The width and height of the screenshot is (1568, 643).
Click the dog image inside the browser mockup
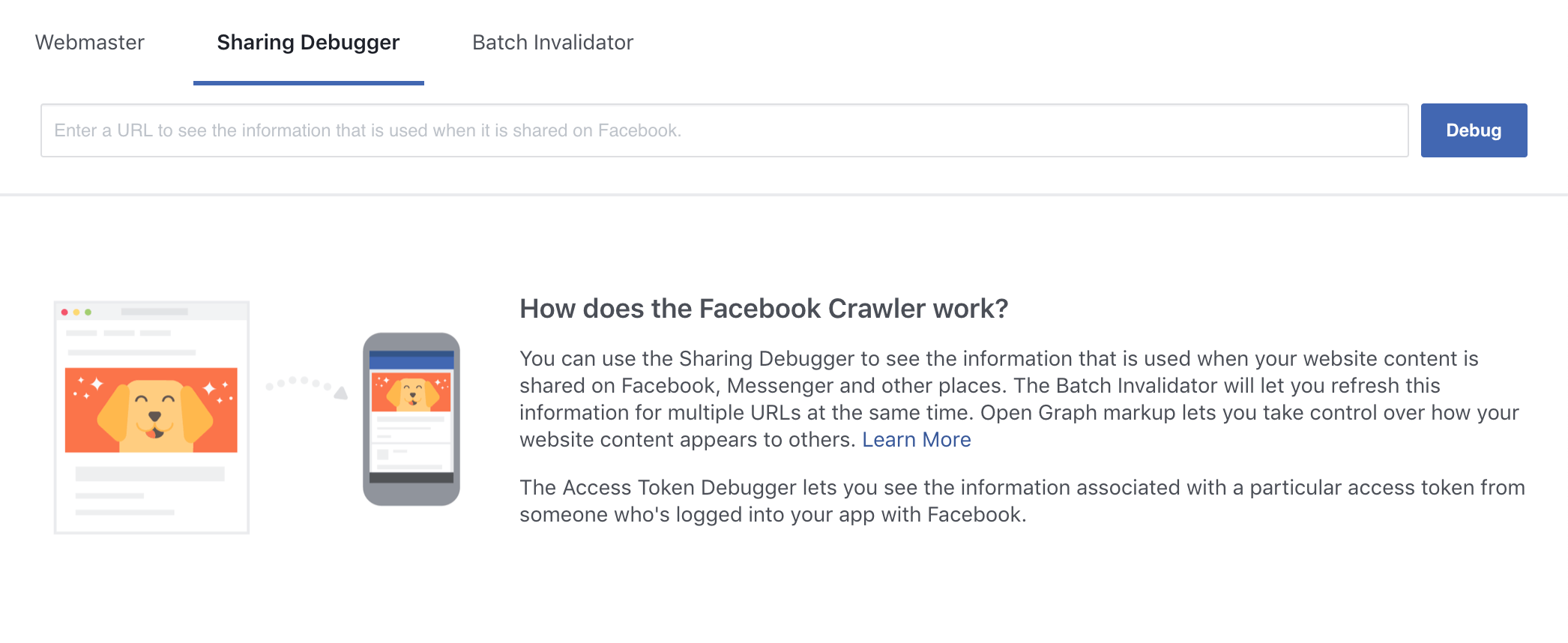click(x=151, y=407)
